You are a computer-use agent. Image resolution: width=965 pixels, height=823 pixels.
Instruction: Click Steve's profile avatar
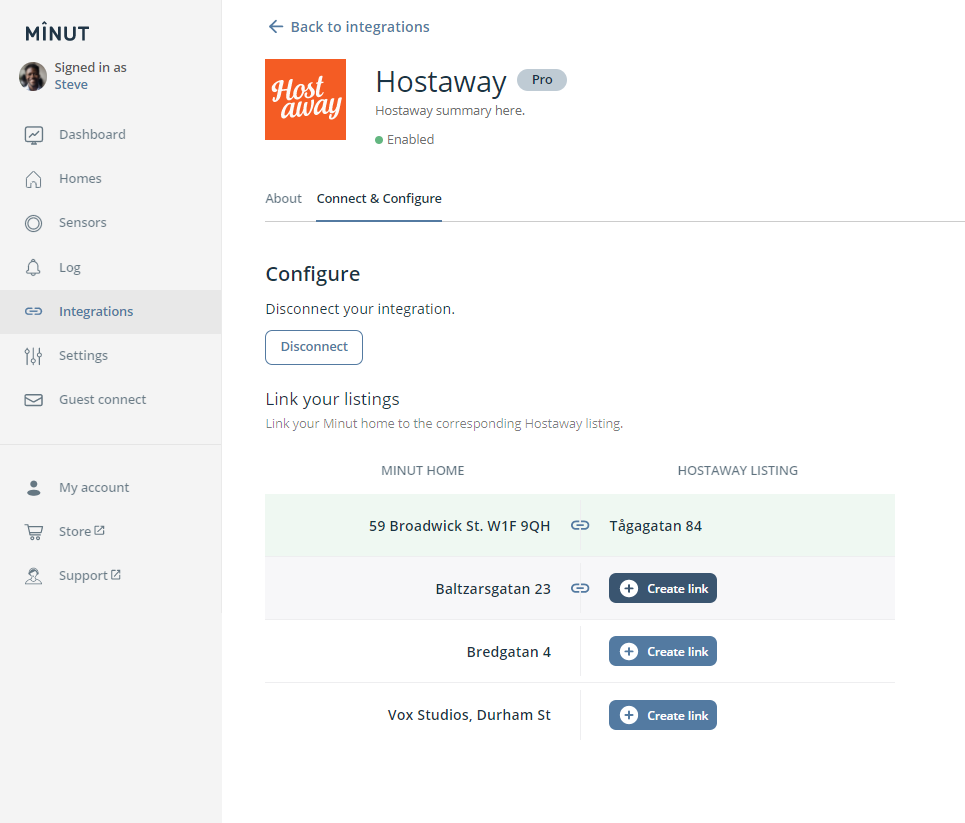coord(33,76)
